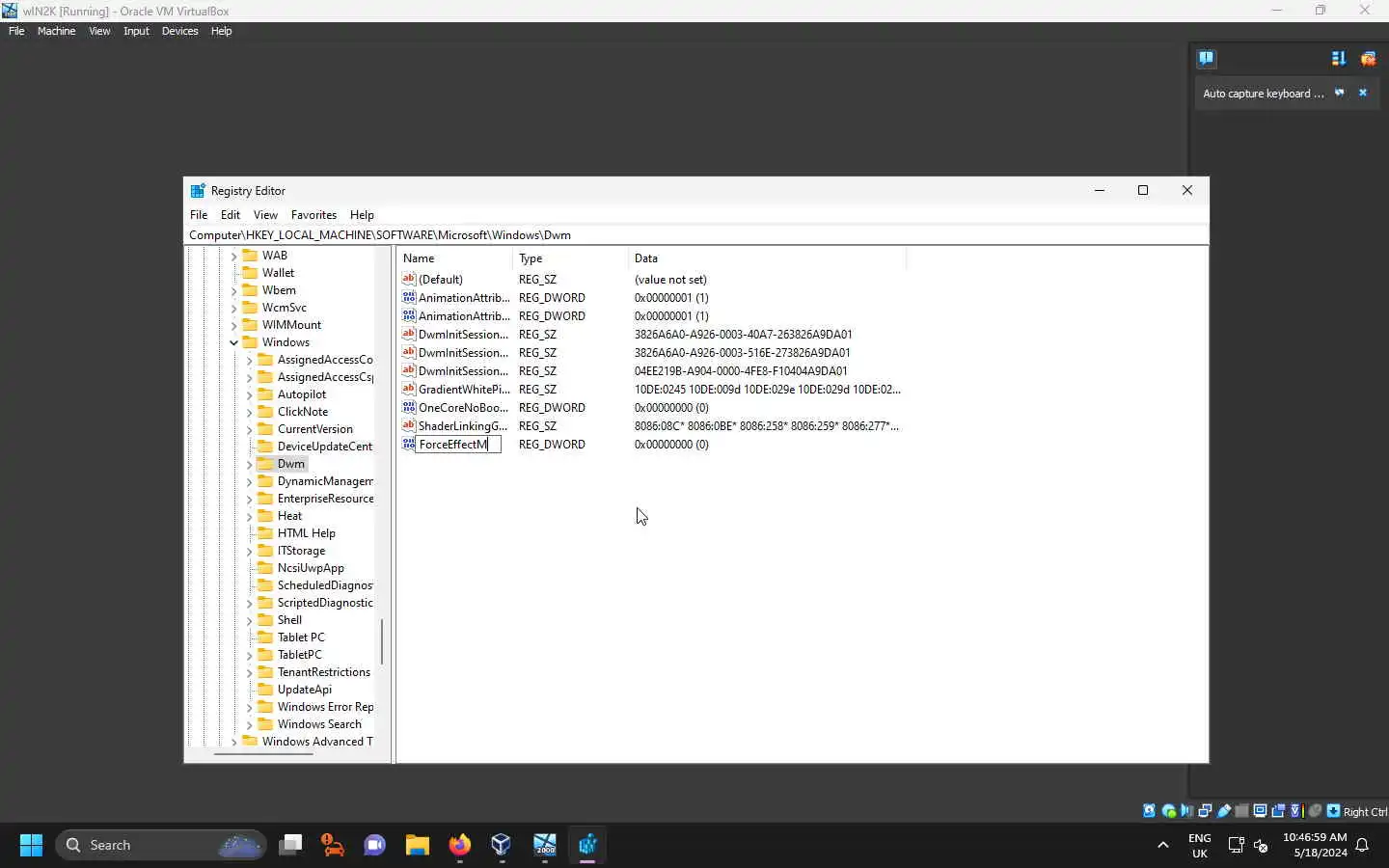The width and height of the screenshot is (1389, 868).
Task: Expand the WcmSvc tree node
Action: [233, 308]
